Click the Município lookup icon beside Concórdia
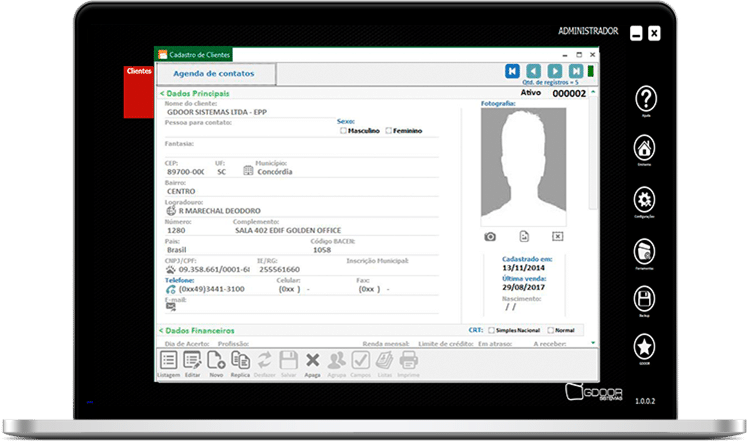Image resolution: width=748 pixels, height=442 pixels. pos(248,171)
